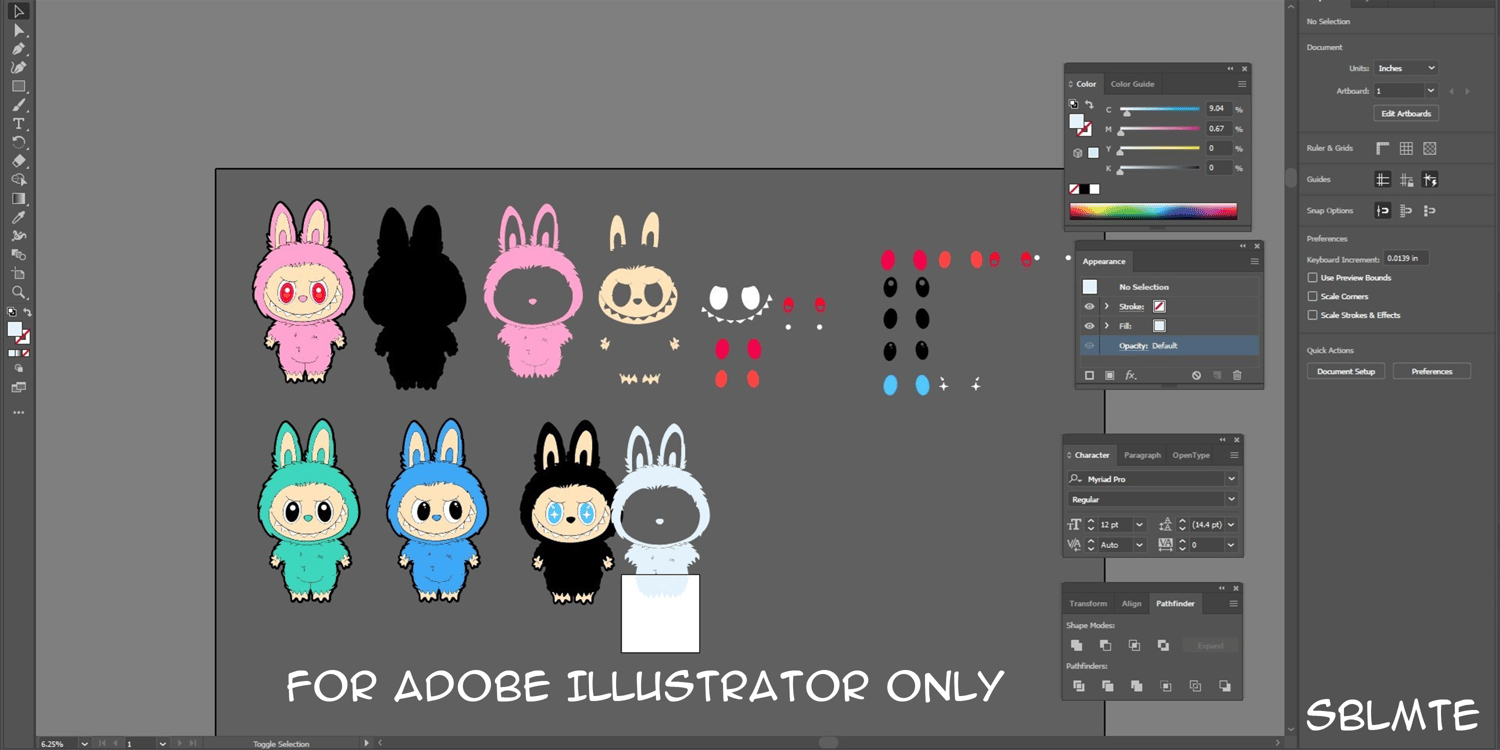Click Pathfinder Minus Back icon

1225,686
